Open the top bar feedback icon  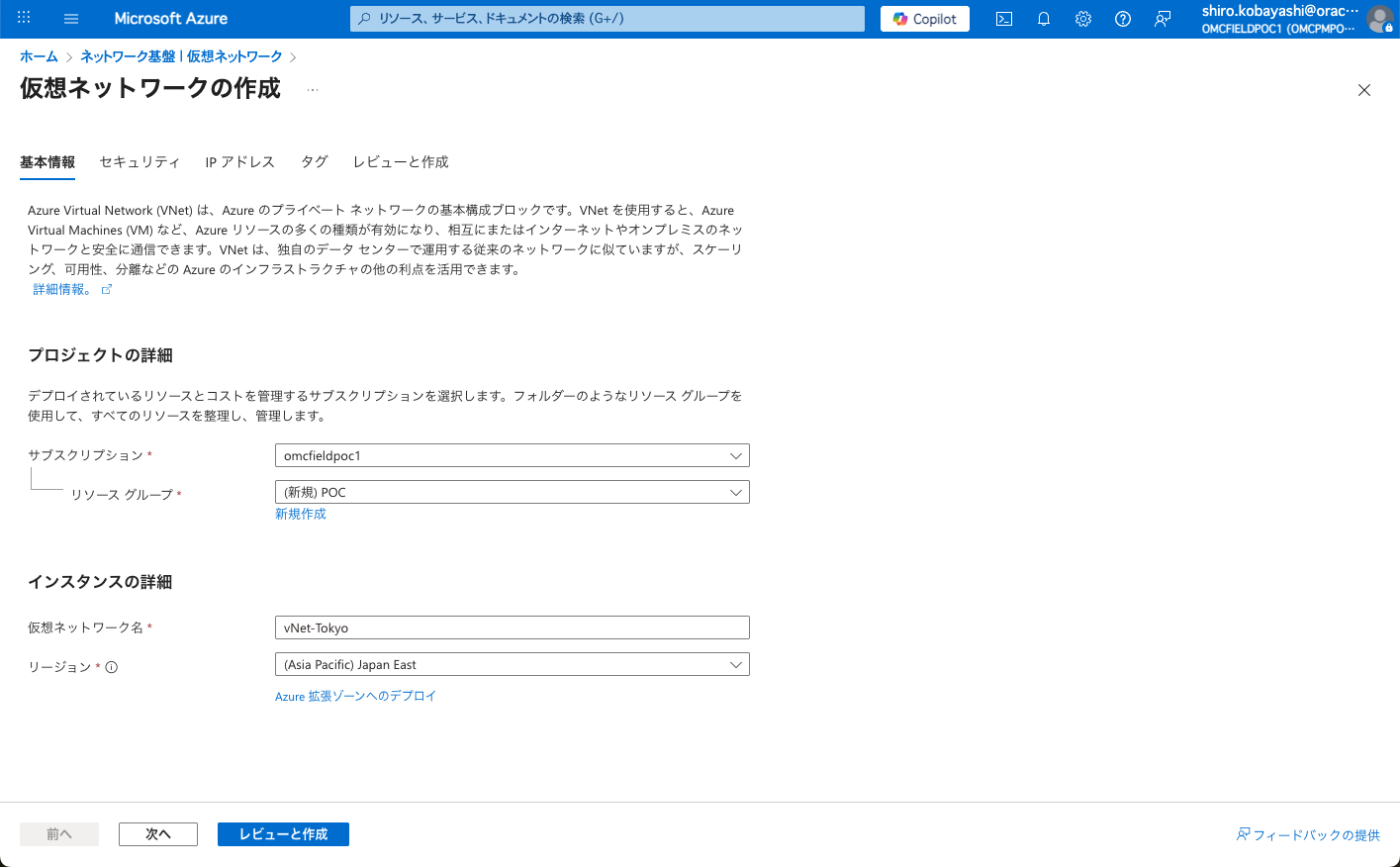[x=1163, y=19]
